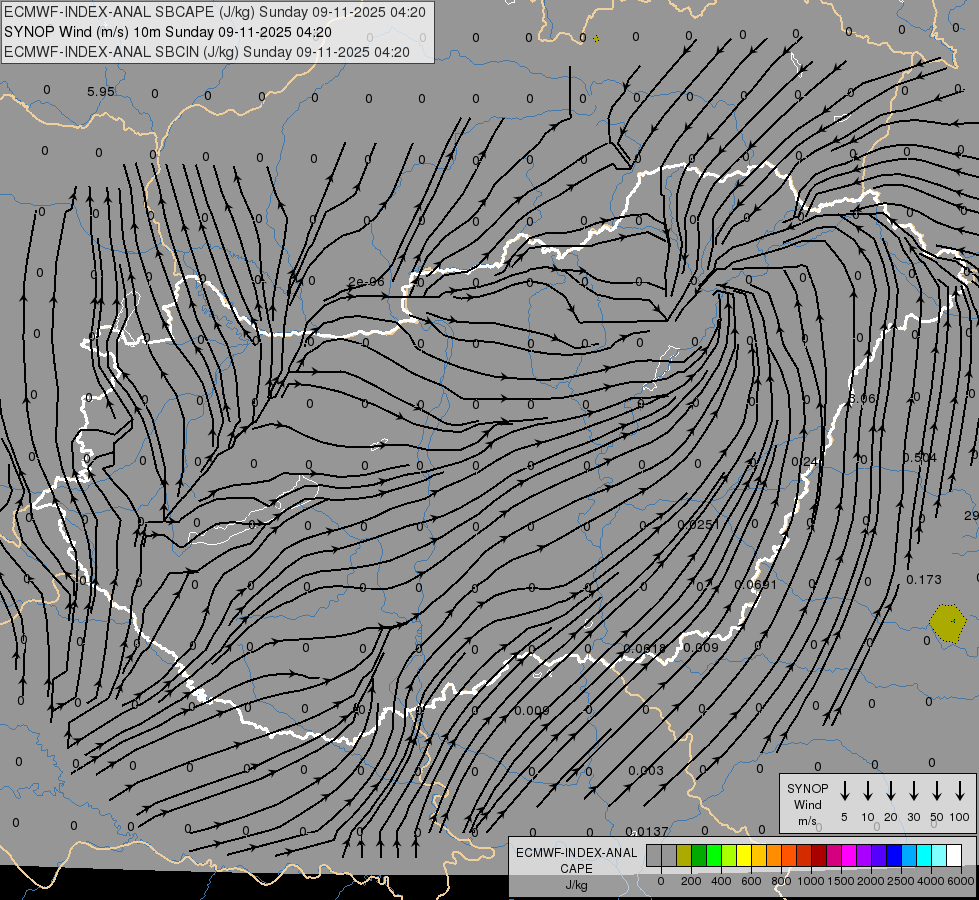Click the 0.0137 value label
Screen dimensions: 979x900
click(x=647, y=832)
